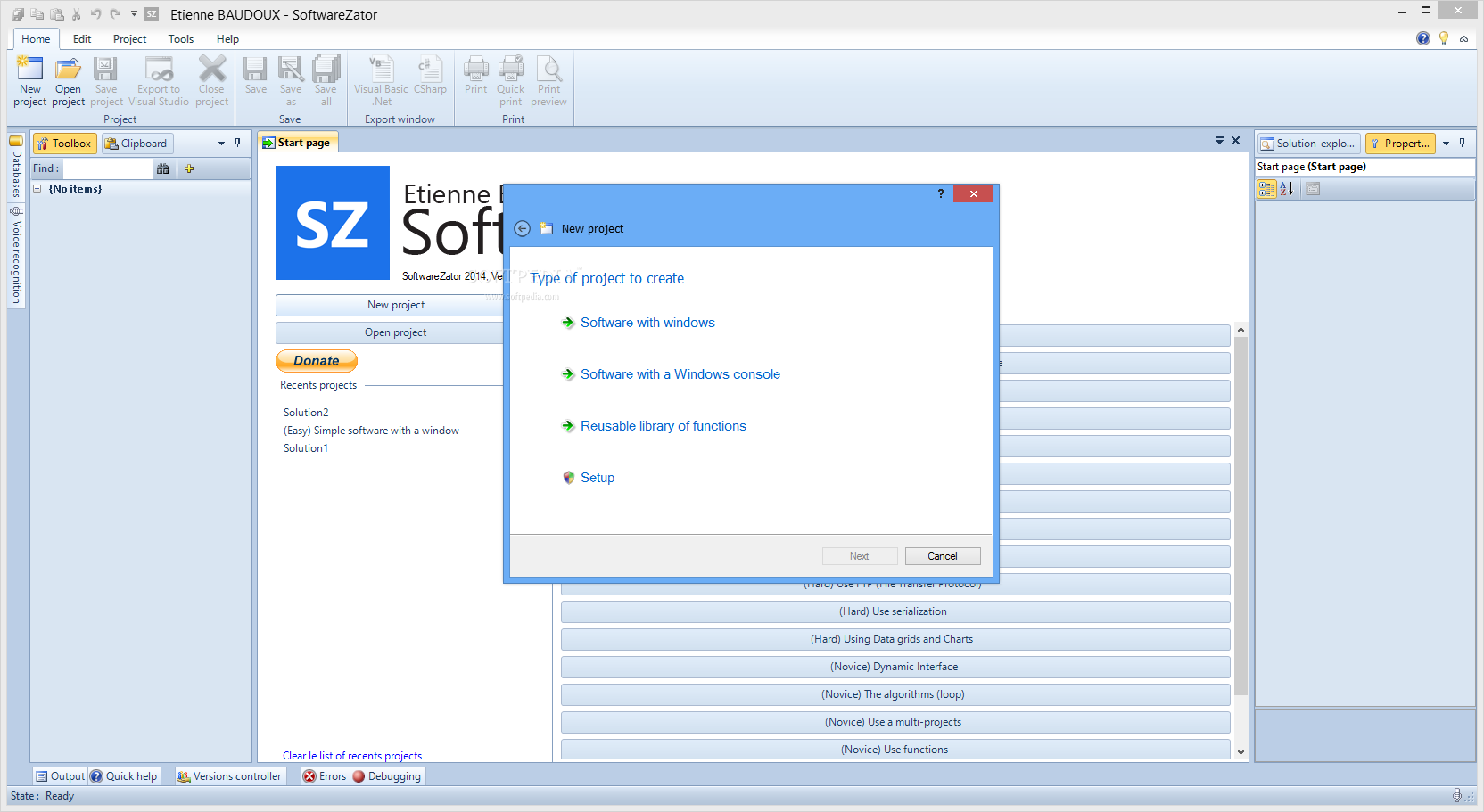1484x812 pixels.
Task: Select the Toolbox panel tab
Action: [64, 144]
